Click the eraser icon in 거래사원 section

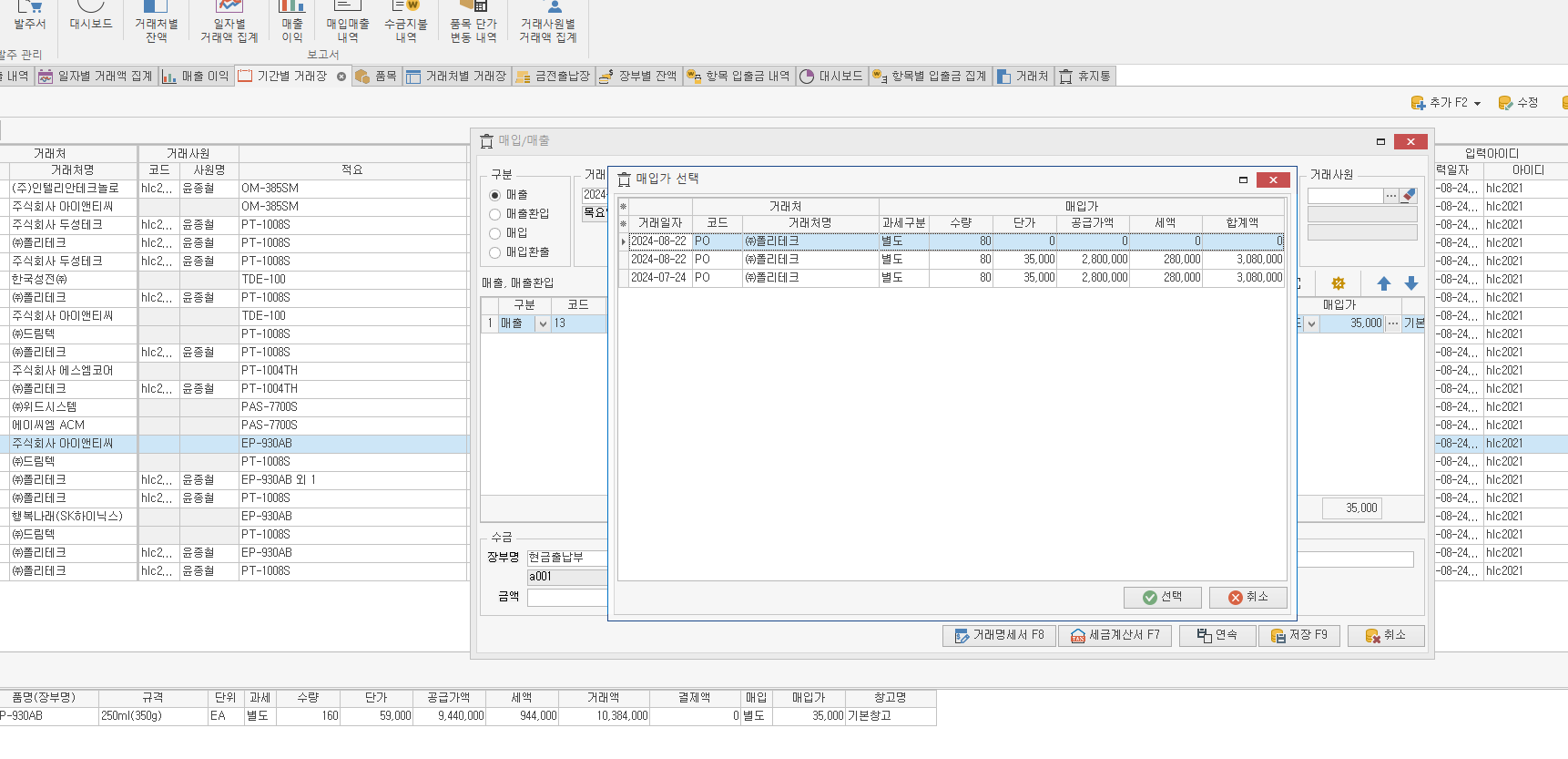tap(1409, 195)
